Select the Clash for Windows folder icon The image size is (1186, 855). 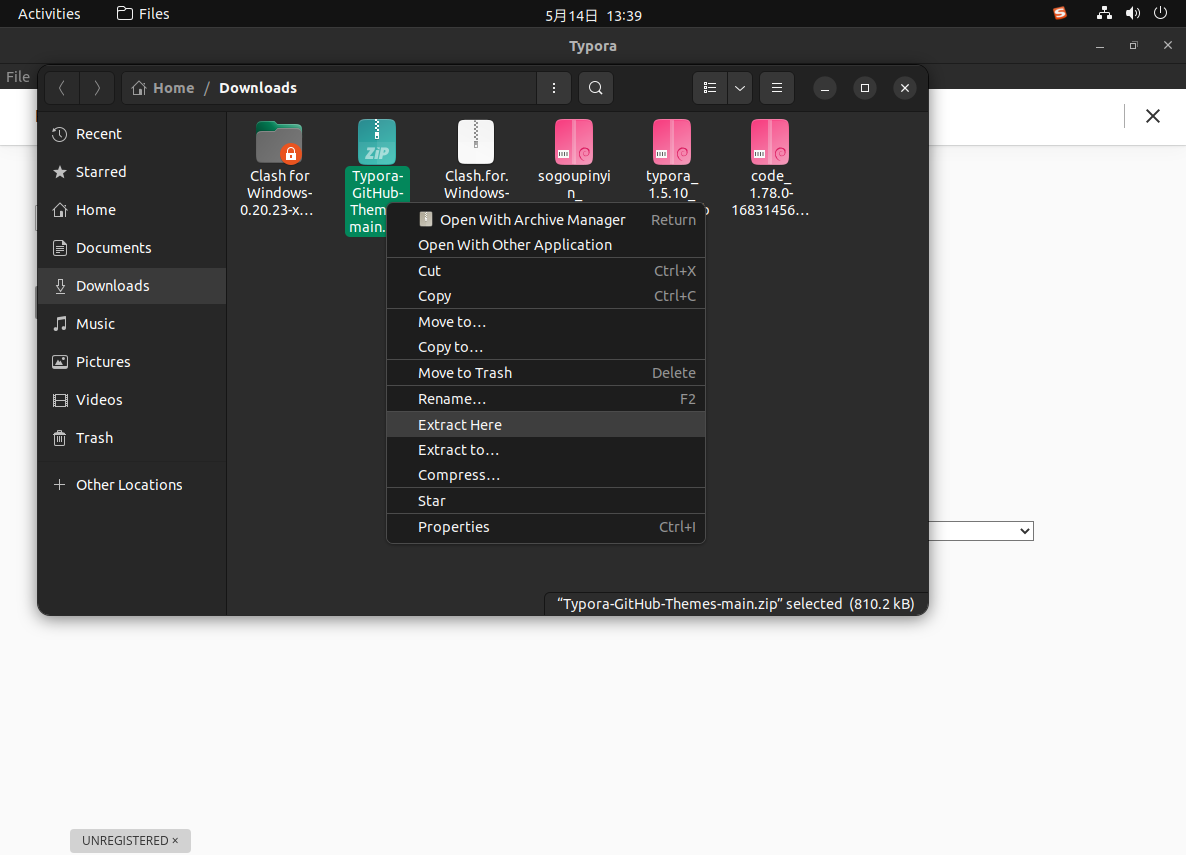(x=279, y=142)
